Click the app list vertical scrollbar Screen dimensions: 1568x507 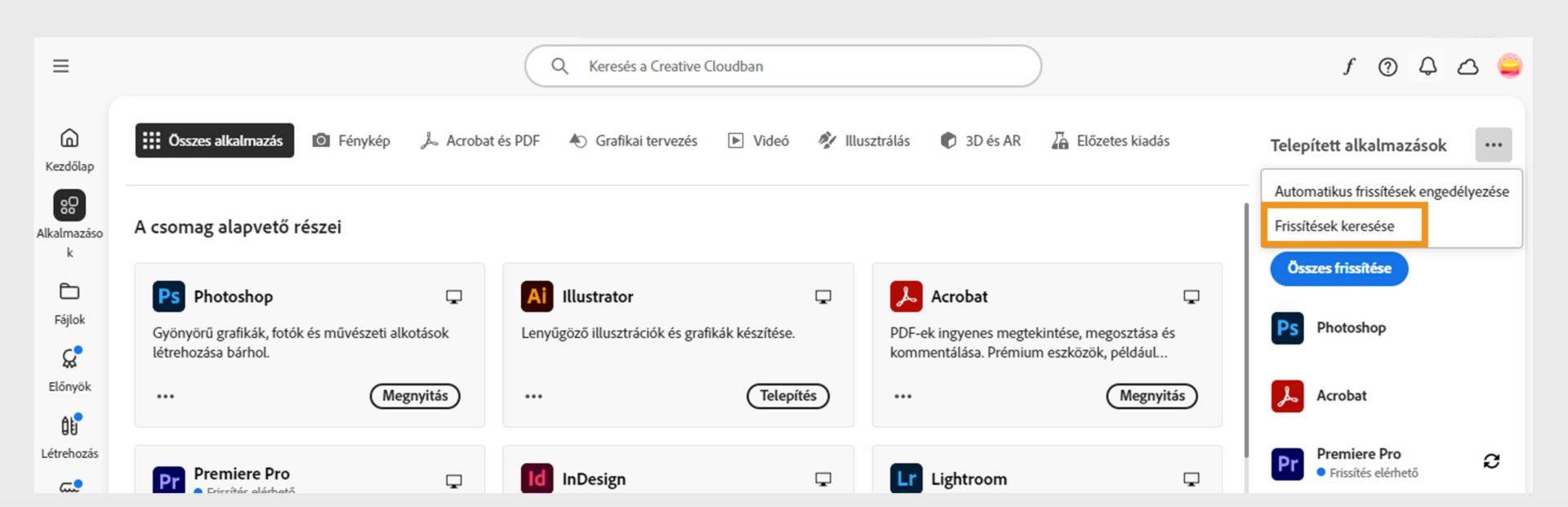tap(1245, 330)
